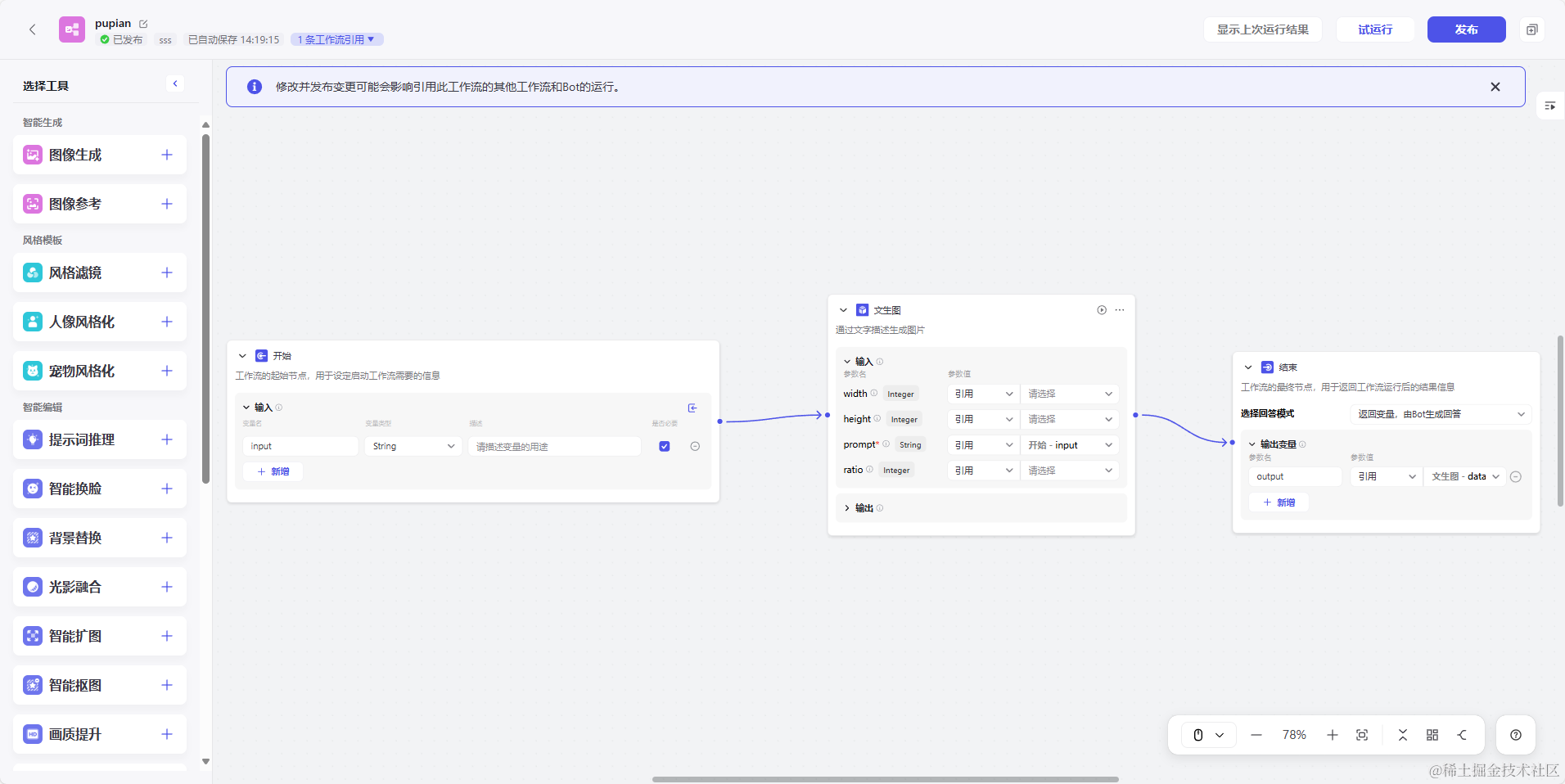Click the fit-to-view icon in zoom bar
1565x784 pixels.
[x=1362, y=735]
